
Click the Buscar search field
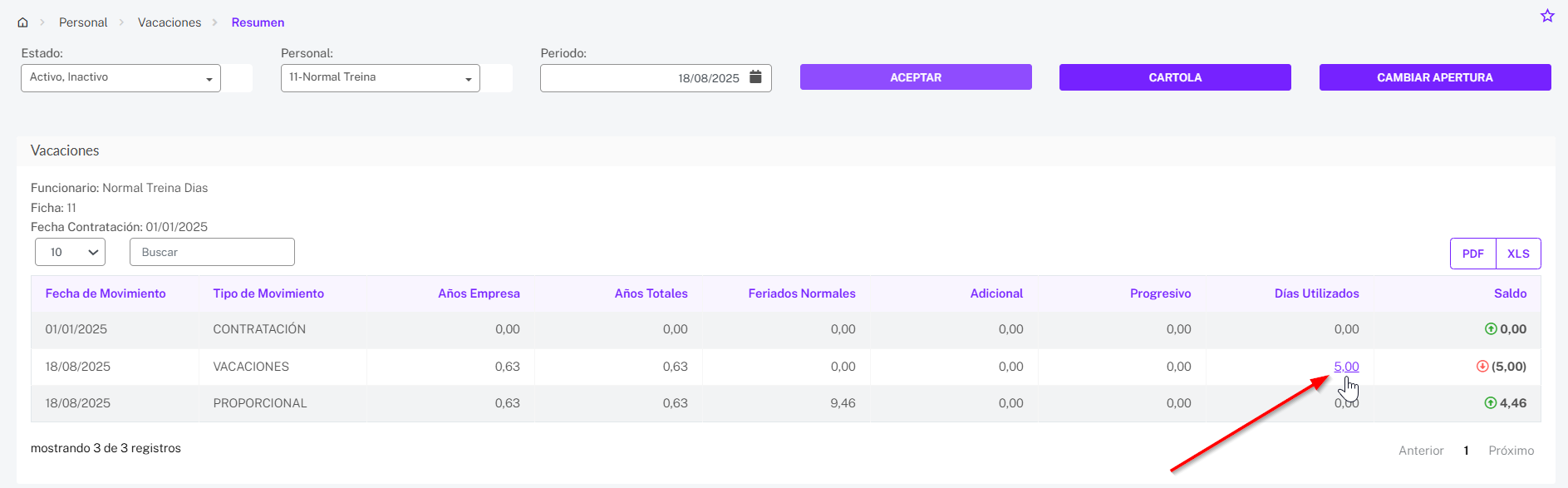coord(212,252)
